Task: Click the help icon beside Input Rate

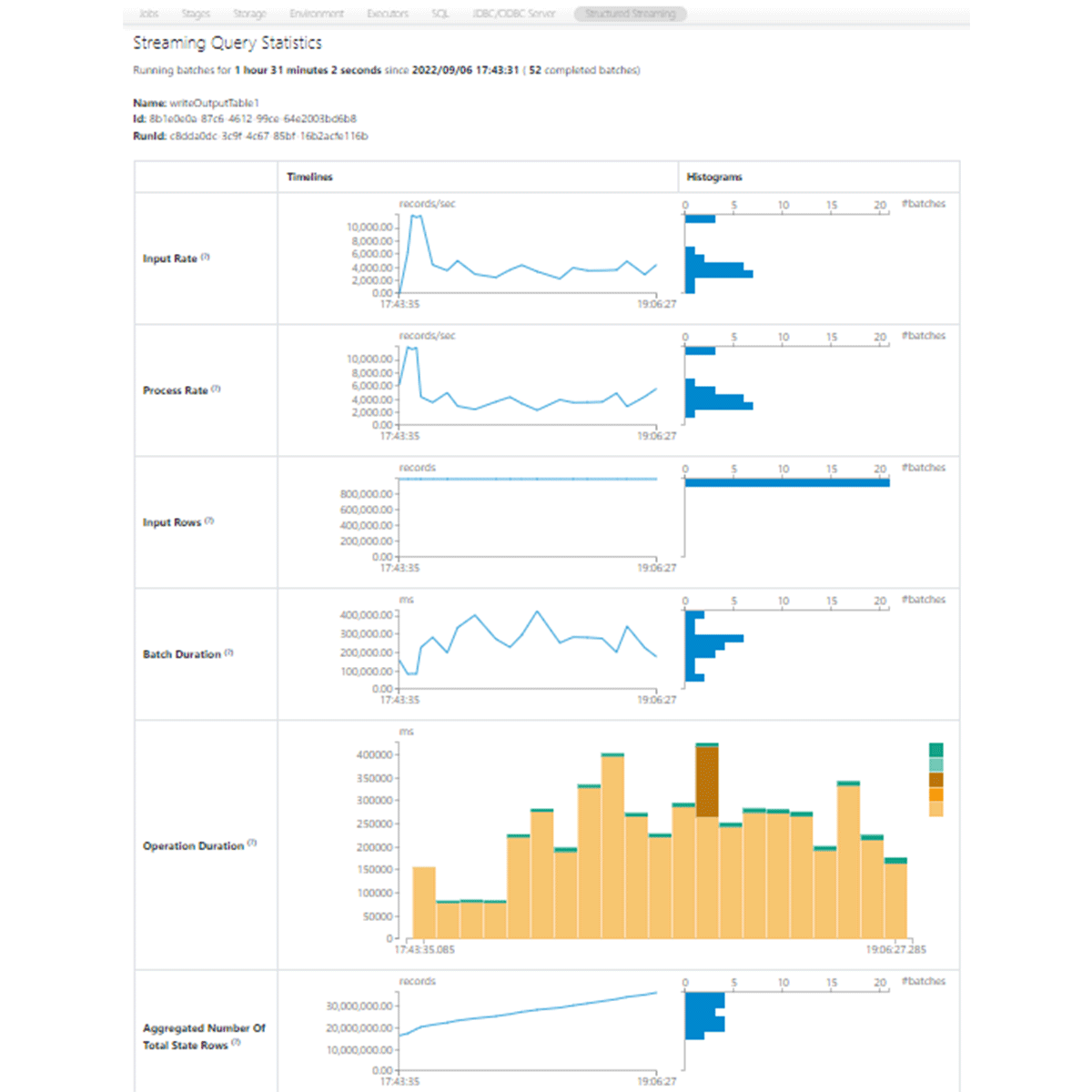Action: [206, 258]
